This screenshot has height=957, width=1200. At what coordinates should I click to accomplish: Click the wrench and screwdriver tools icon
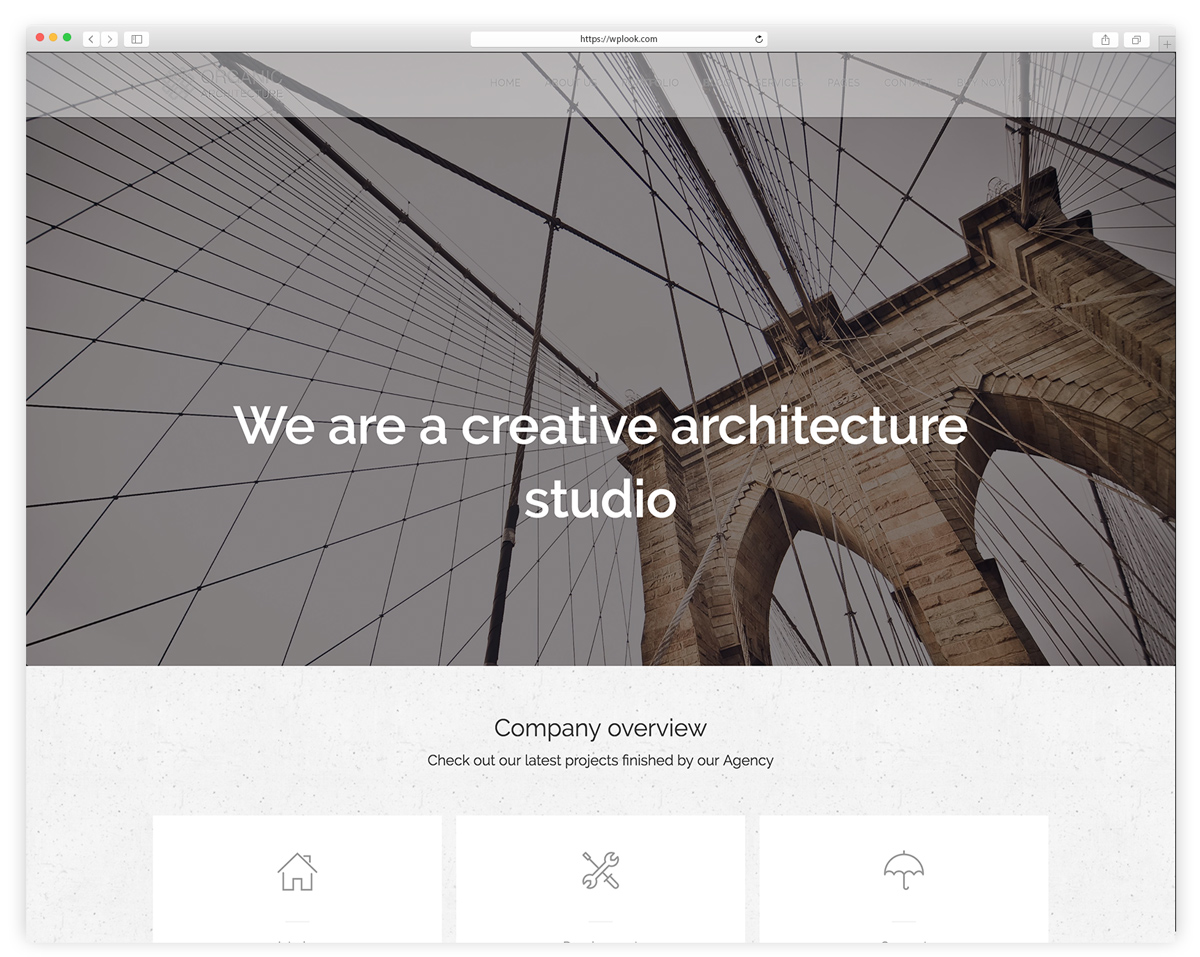pyautogui.click(x=600, y=870)
